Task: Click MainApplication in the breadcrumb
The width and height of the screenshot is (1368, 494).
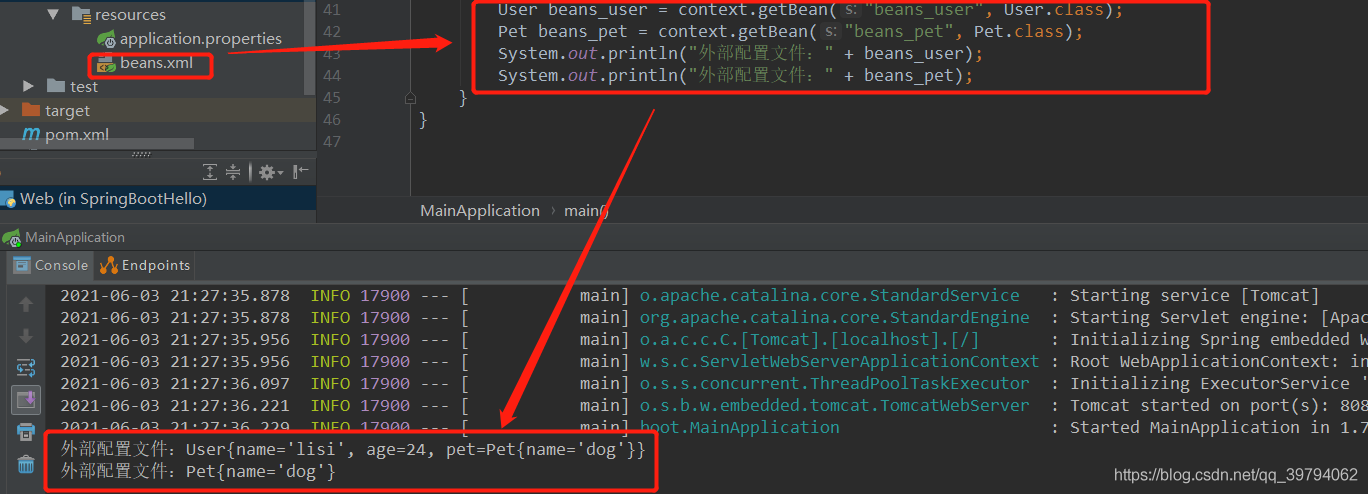Action: [480, 210]
